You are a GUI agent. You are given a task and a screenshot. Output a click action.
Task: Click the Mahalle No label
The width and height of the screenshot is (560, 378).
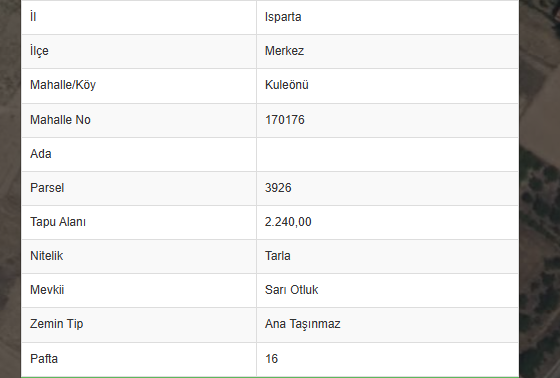point(60,120)
